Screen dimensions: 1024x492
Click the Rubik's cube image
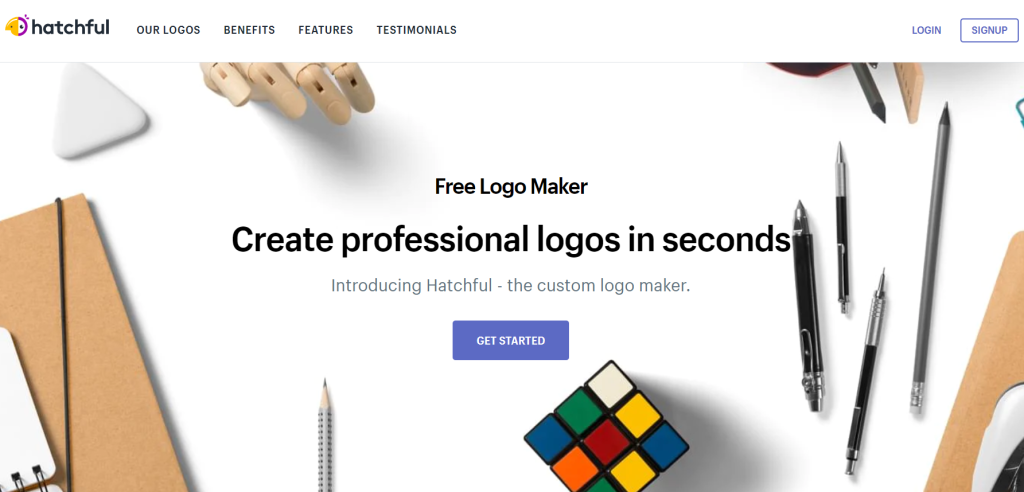click(x=606, y=430)
